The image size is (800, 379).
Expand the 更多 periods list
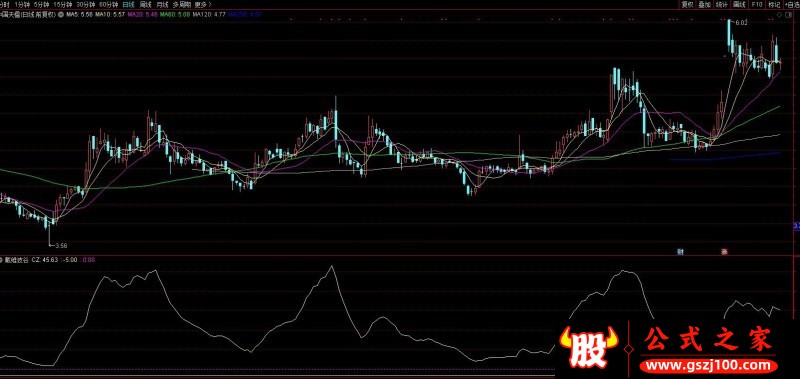203,5
